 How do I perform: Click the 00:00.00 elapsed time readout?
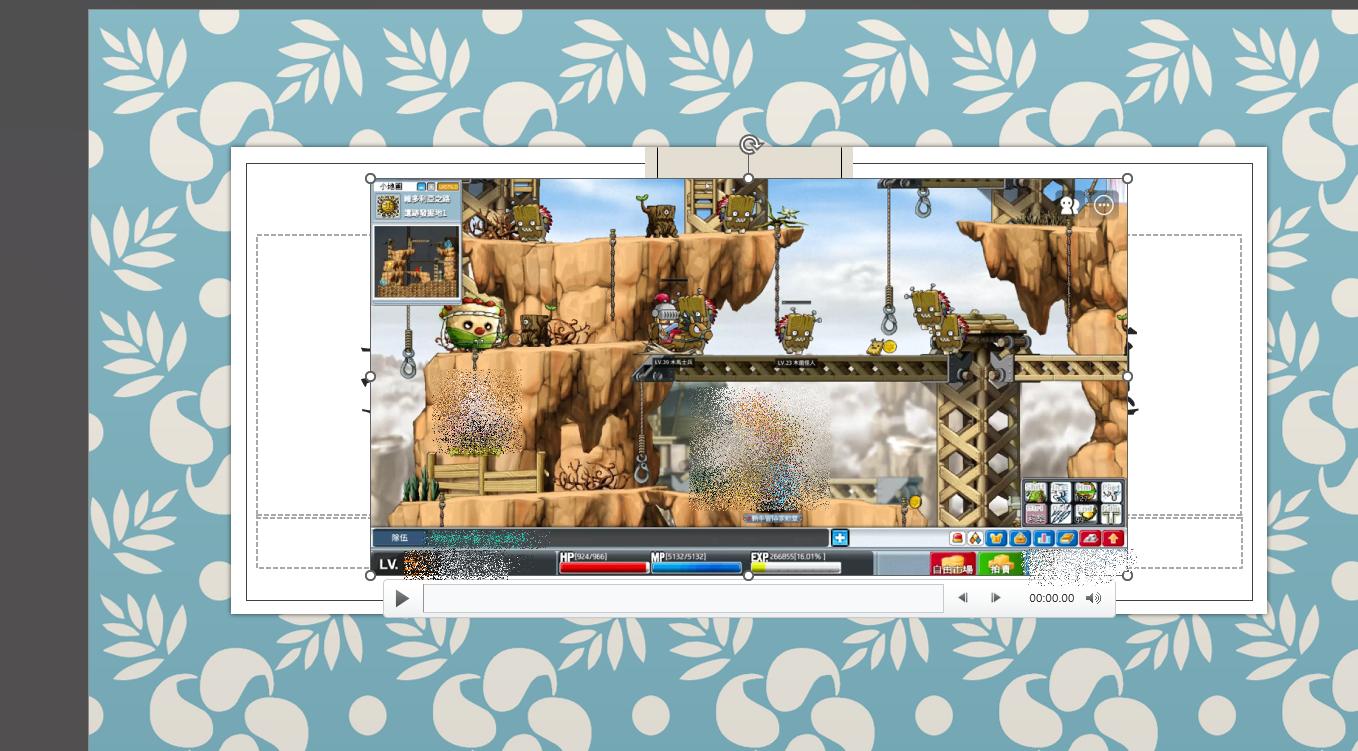[x=1052, y=598]
